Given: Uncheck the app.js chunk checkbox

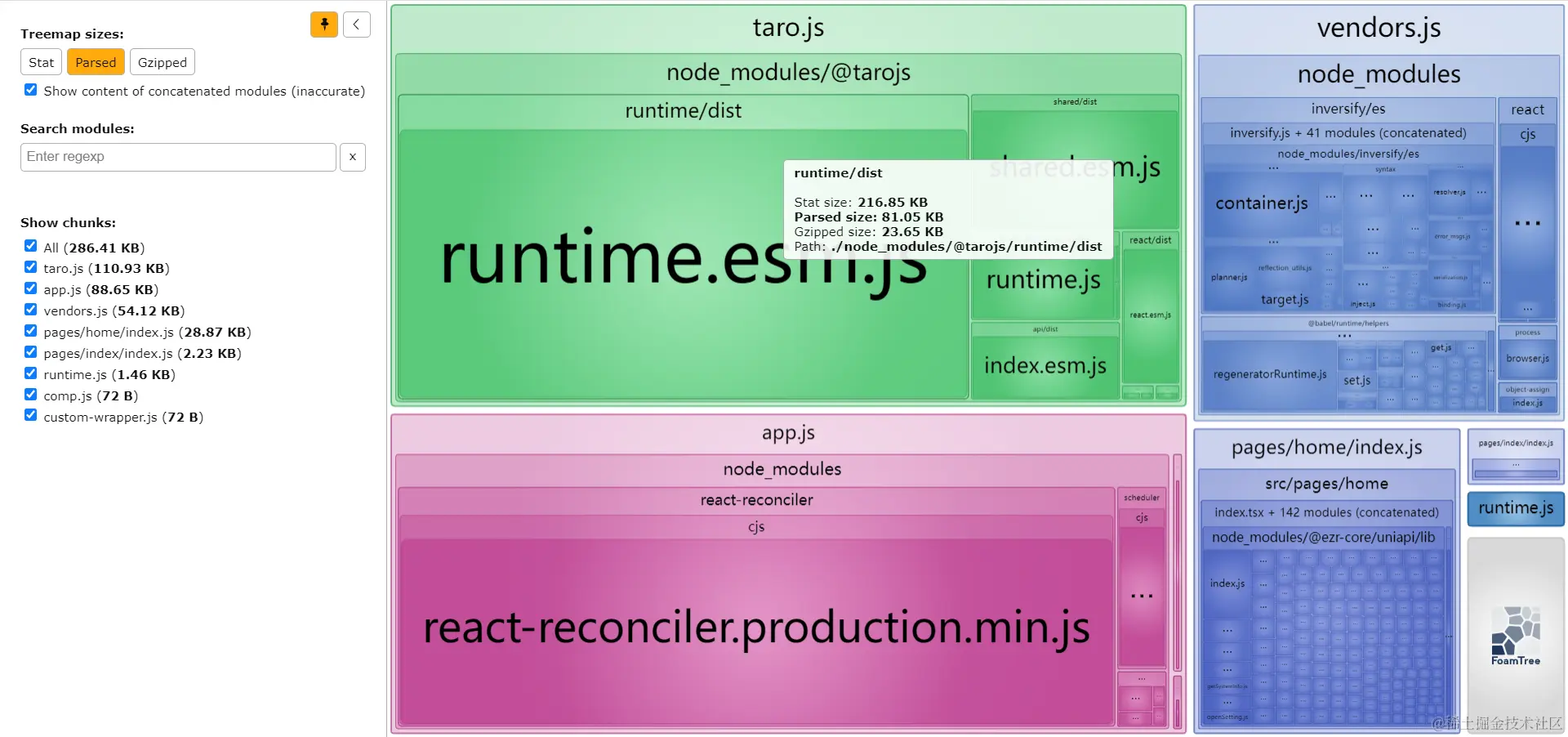Looking at the screenshot, I should 30,288.
